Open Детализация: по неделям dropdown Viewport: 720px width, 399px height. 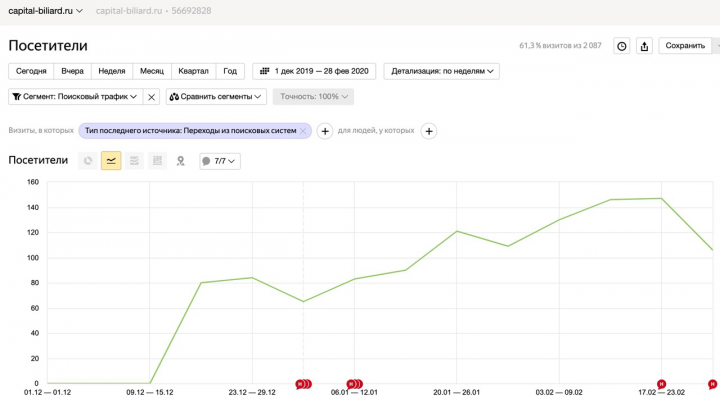tap(442, 71)
